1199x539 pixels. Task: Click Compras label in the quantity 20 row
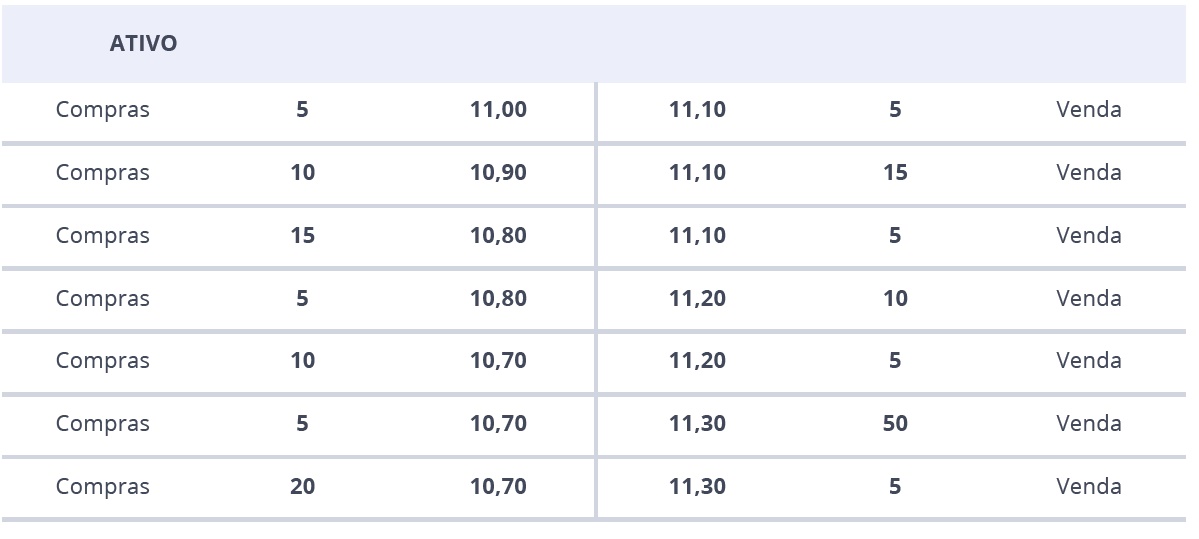[102, 486]
